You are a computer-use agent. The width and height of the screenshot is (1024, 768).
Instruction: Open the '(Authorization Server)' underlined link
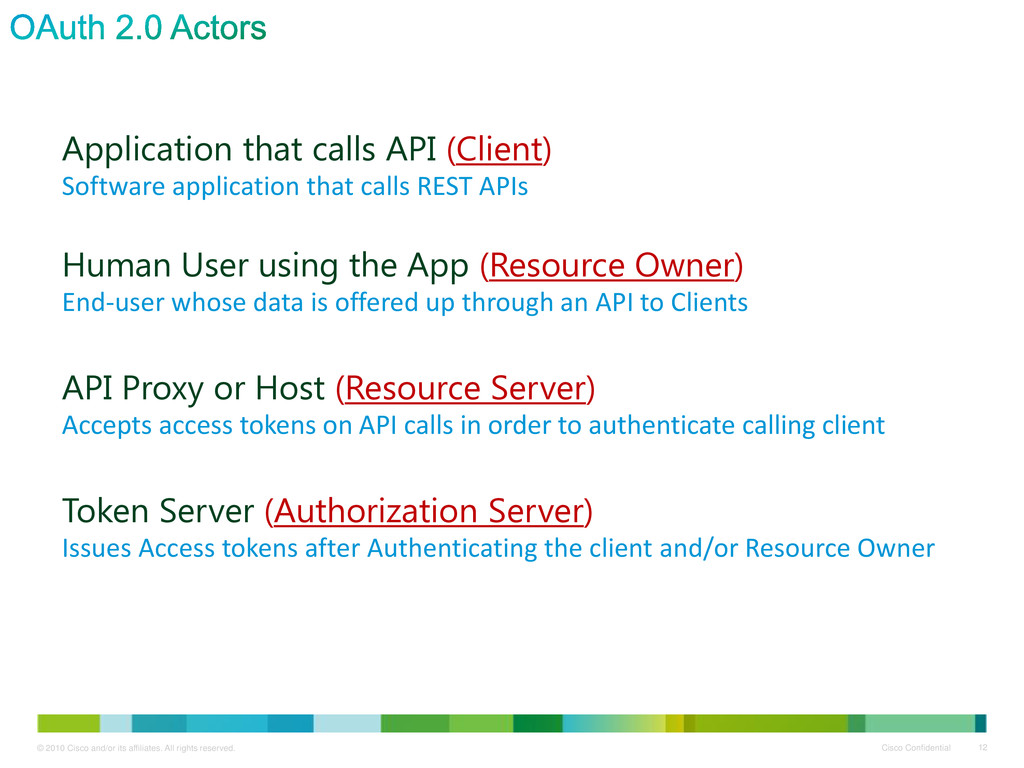428,511
